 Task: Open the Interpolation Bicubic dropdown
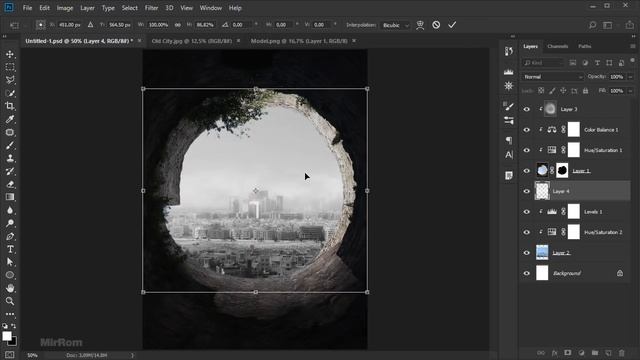(395, 25)
